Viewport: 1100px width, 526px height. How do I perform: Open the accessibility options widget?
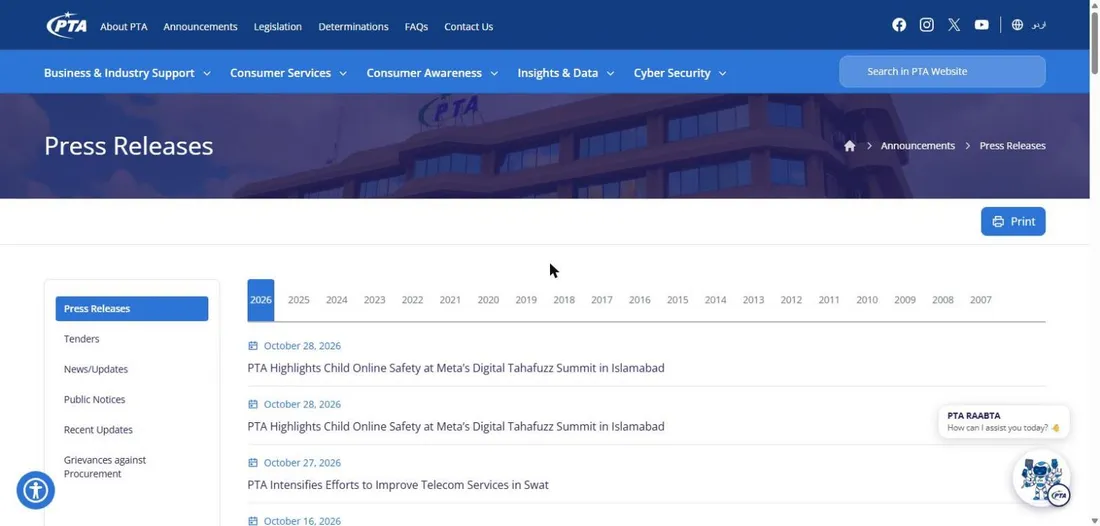(36, 490)
